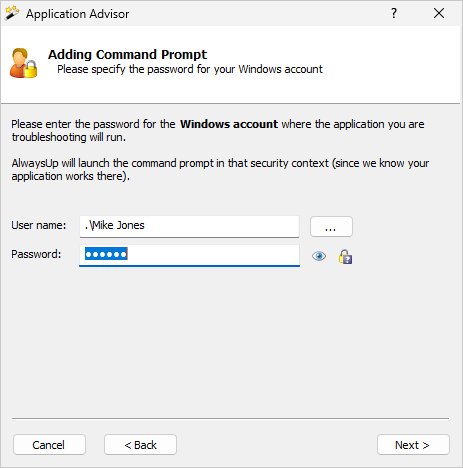Focus the Password input field

pyautogui.click(x=189, y=255)
